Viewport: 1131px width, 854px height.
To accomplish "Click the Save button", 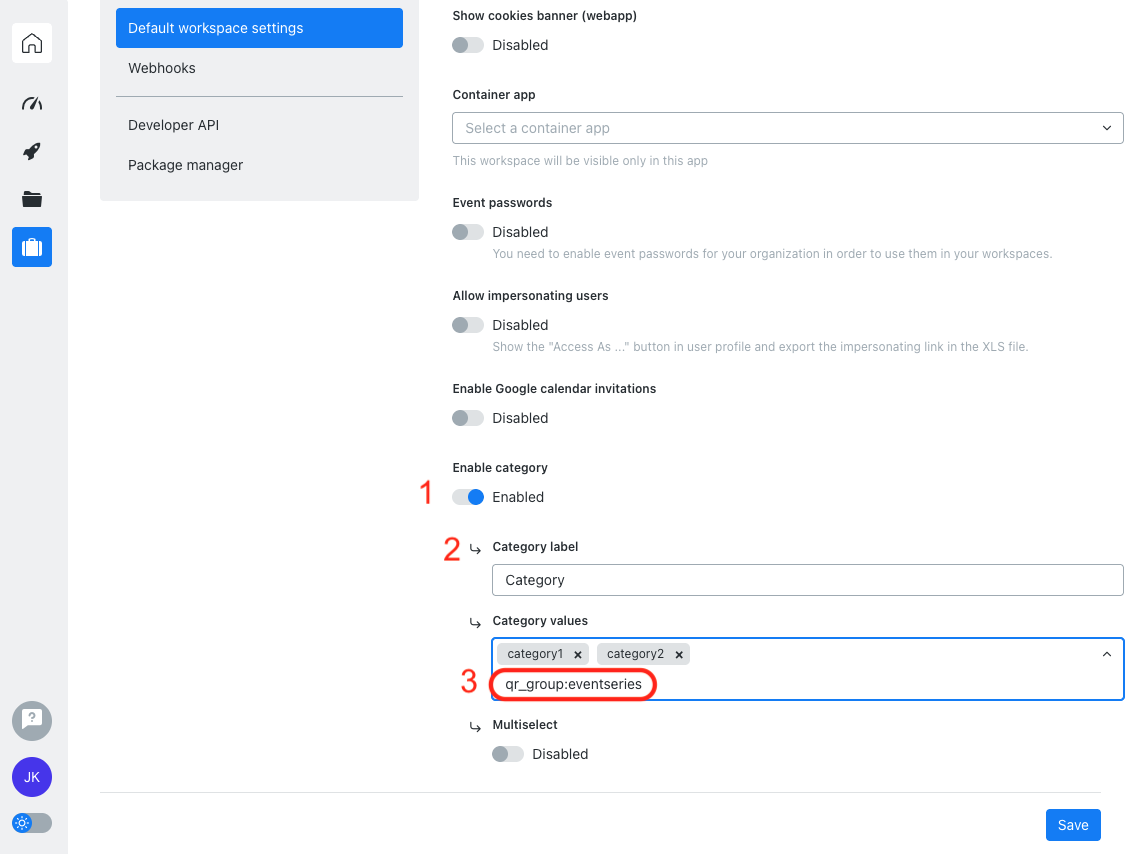I will [1073, 825].
